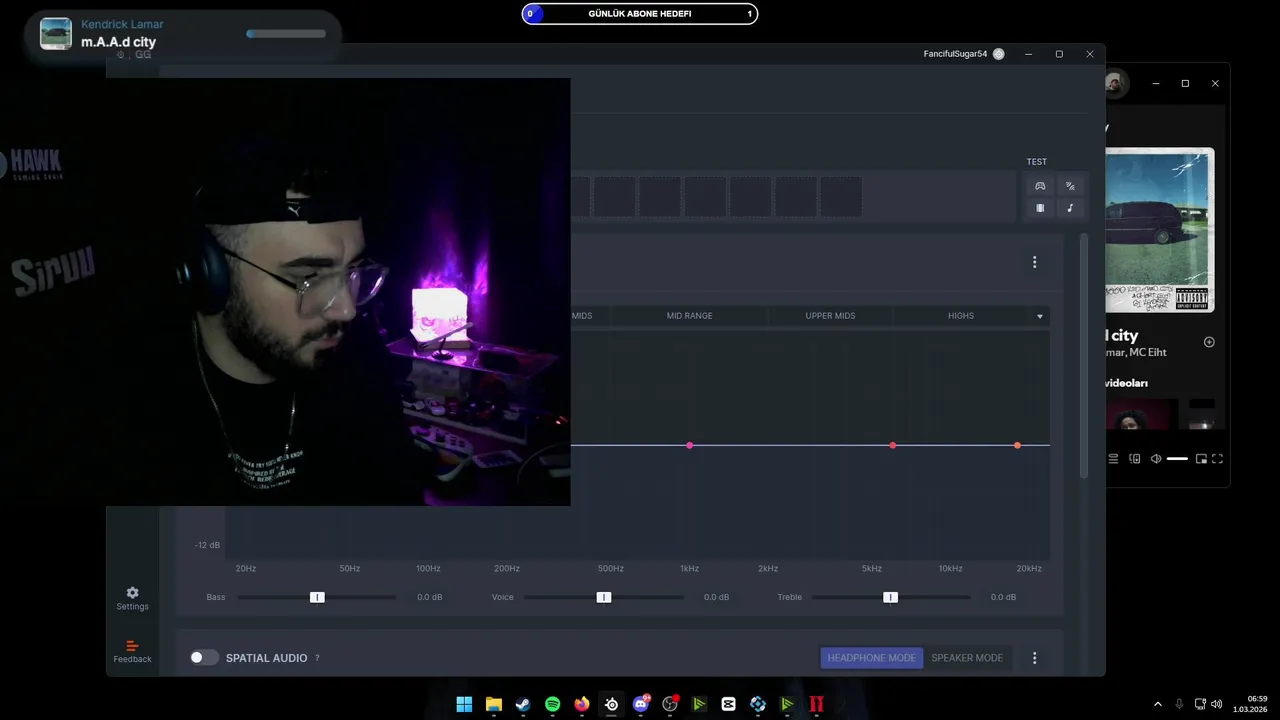Play the film strip test sound
Screen dimensions: 1280x720
[x=1040, y=208]
